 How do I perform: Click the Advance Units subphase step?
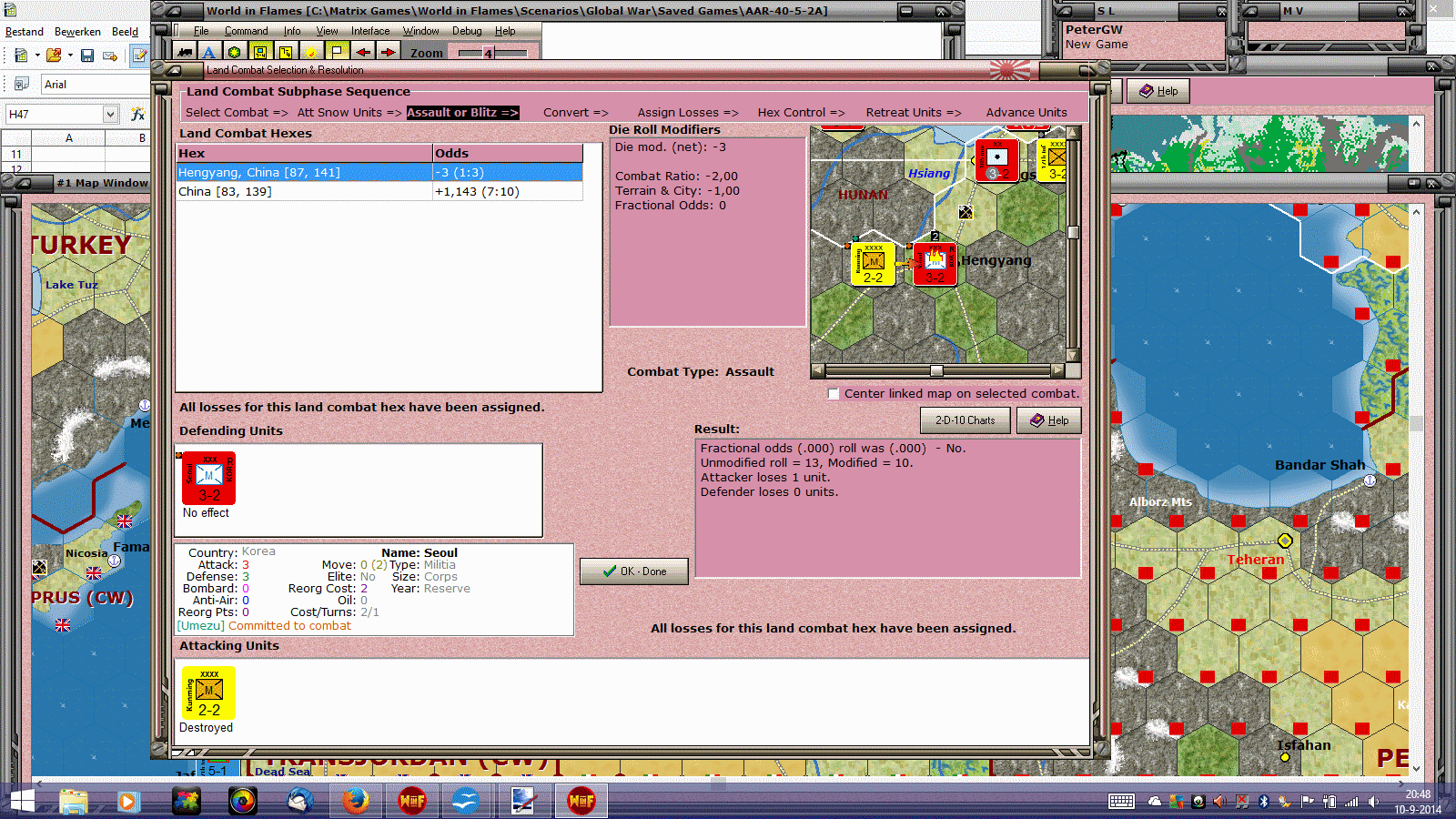click(1026, 113)
